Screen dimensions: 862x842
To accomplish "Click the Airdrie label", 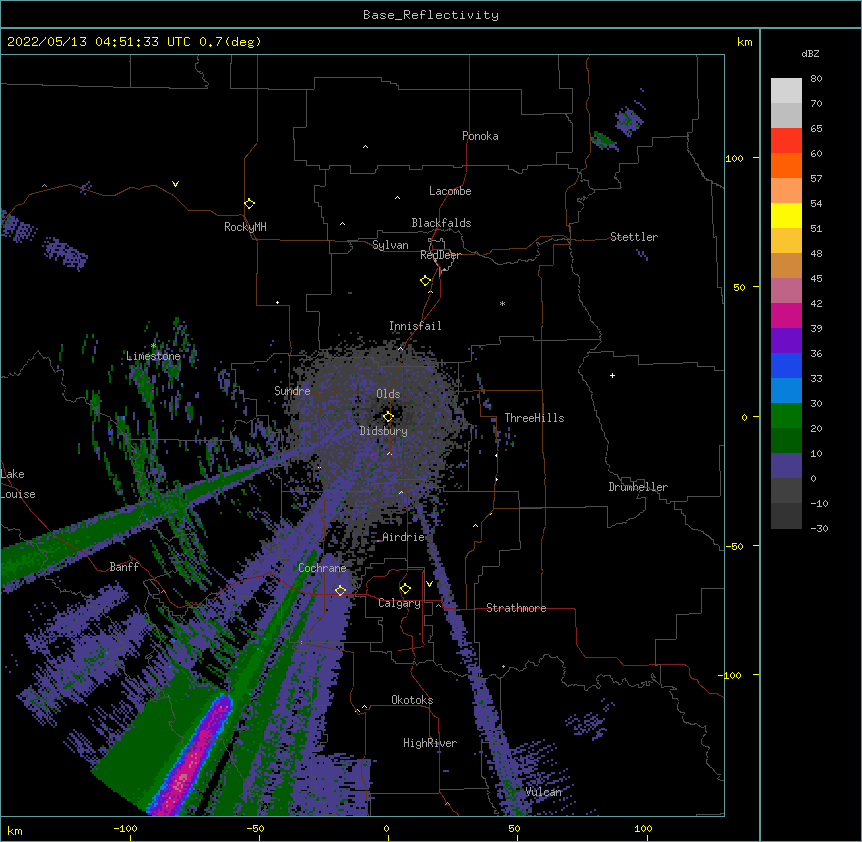I will pyautogui.click(x=404, y=537).
